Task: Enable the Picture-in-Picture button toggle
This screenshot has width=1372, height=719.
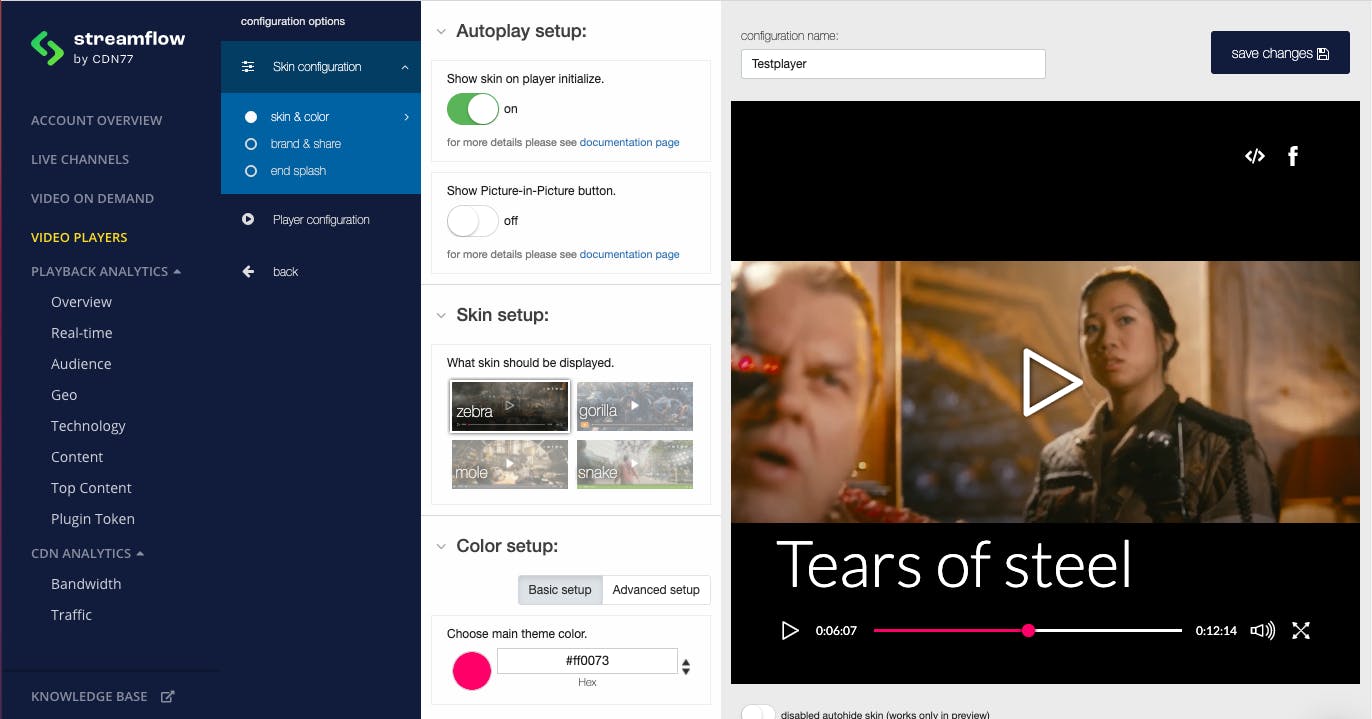Action: point(472,221)
